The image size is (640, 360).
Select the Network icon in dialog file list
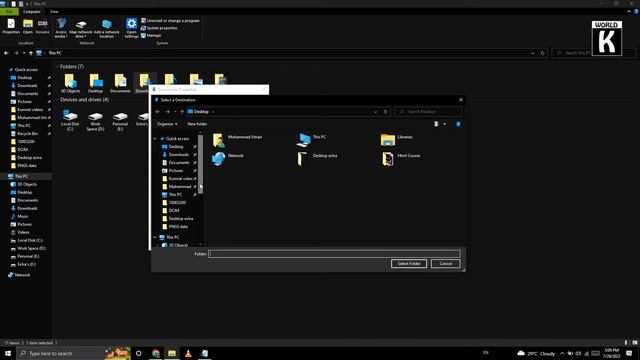228,158
